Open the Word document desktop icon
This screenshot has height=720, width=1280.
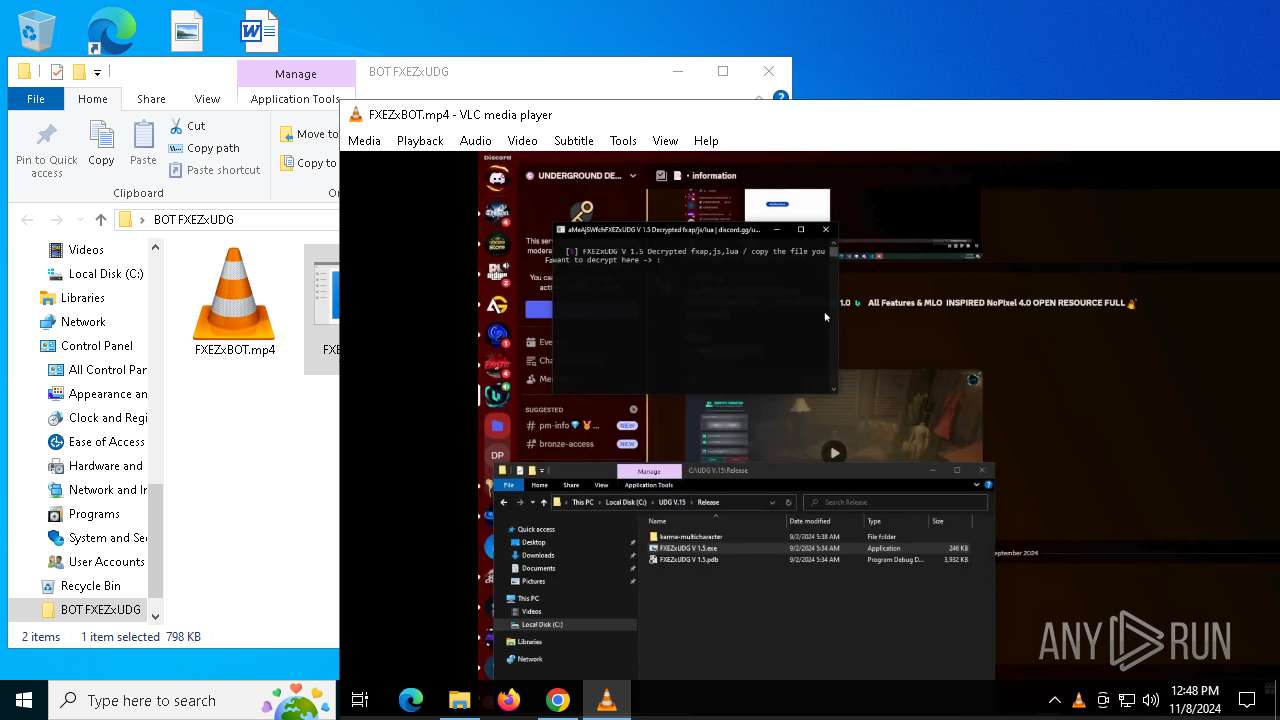click(258, 31)
